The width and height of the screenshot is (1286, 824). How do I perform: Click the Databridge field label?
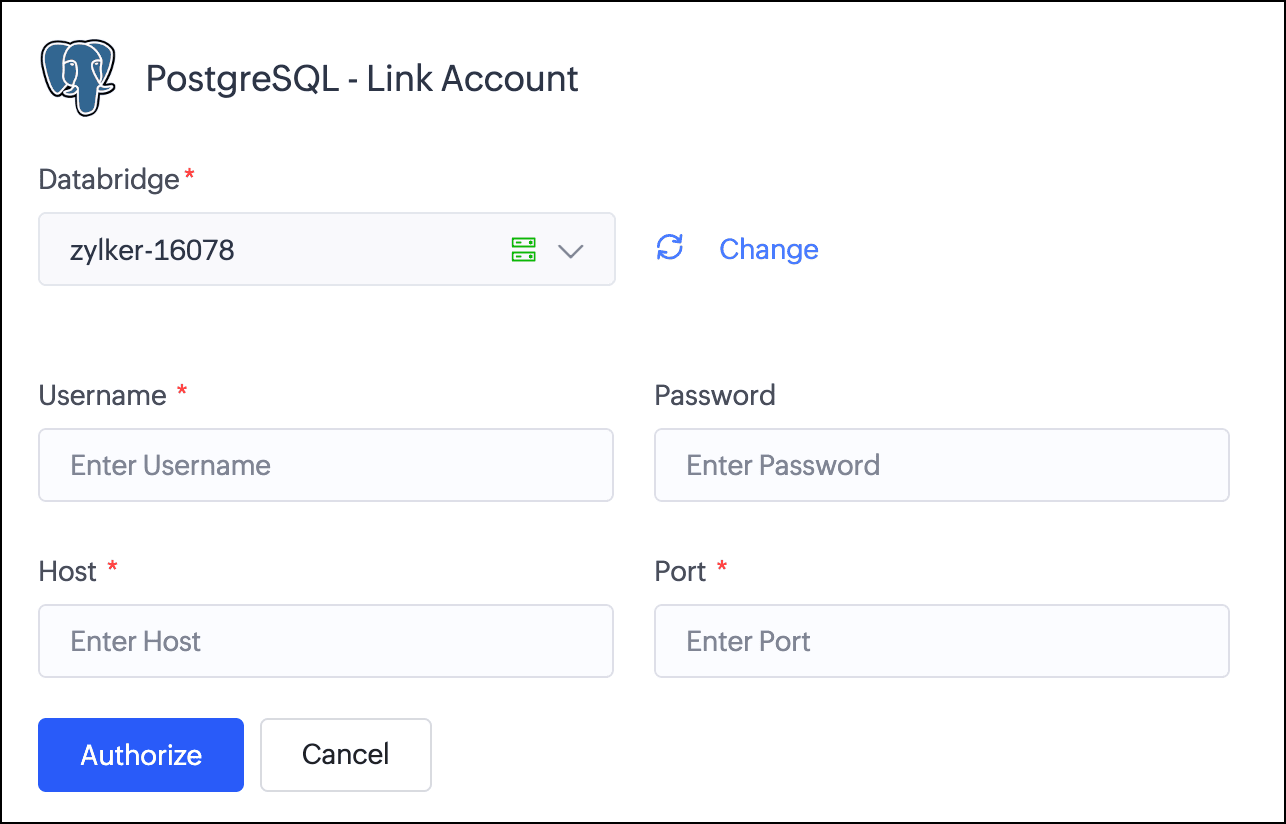coord(110,179)
